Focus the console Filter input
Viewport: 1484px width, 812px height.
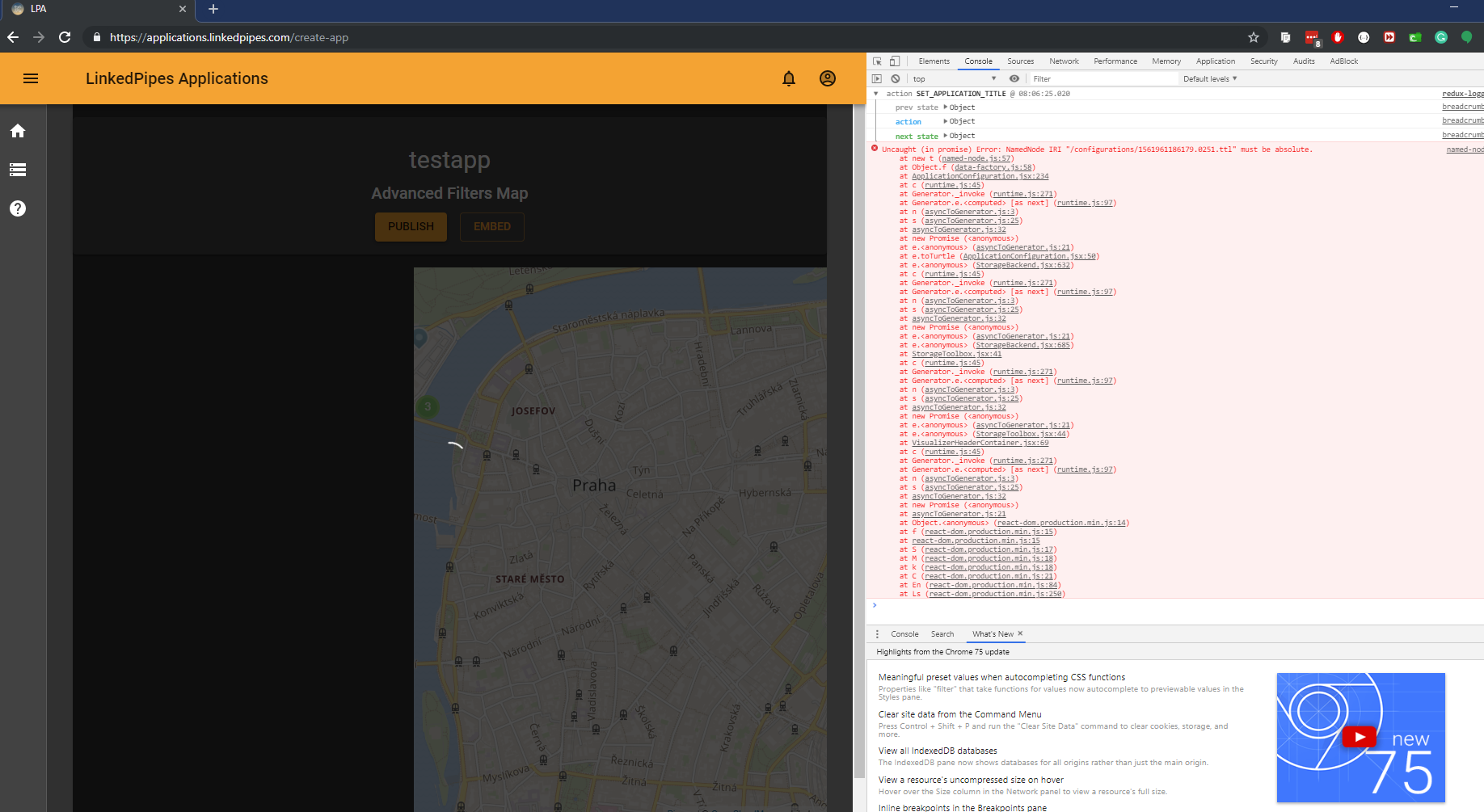[1103, 78]
